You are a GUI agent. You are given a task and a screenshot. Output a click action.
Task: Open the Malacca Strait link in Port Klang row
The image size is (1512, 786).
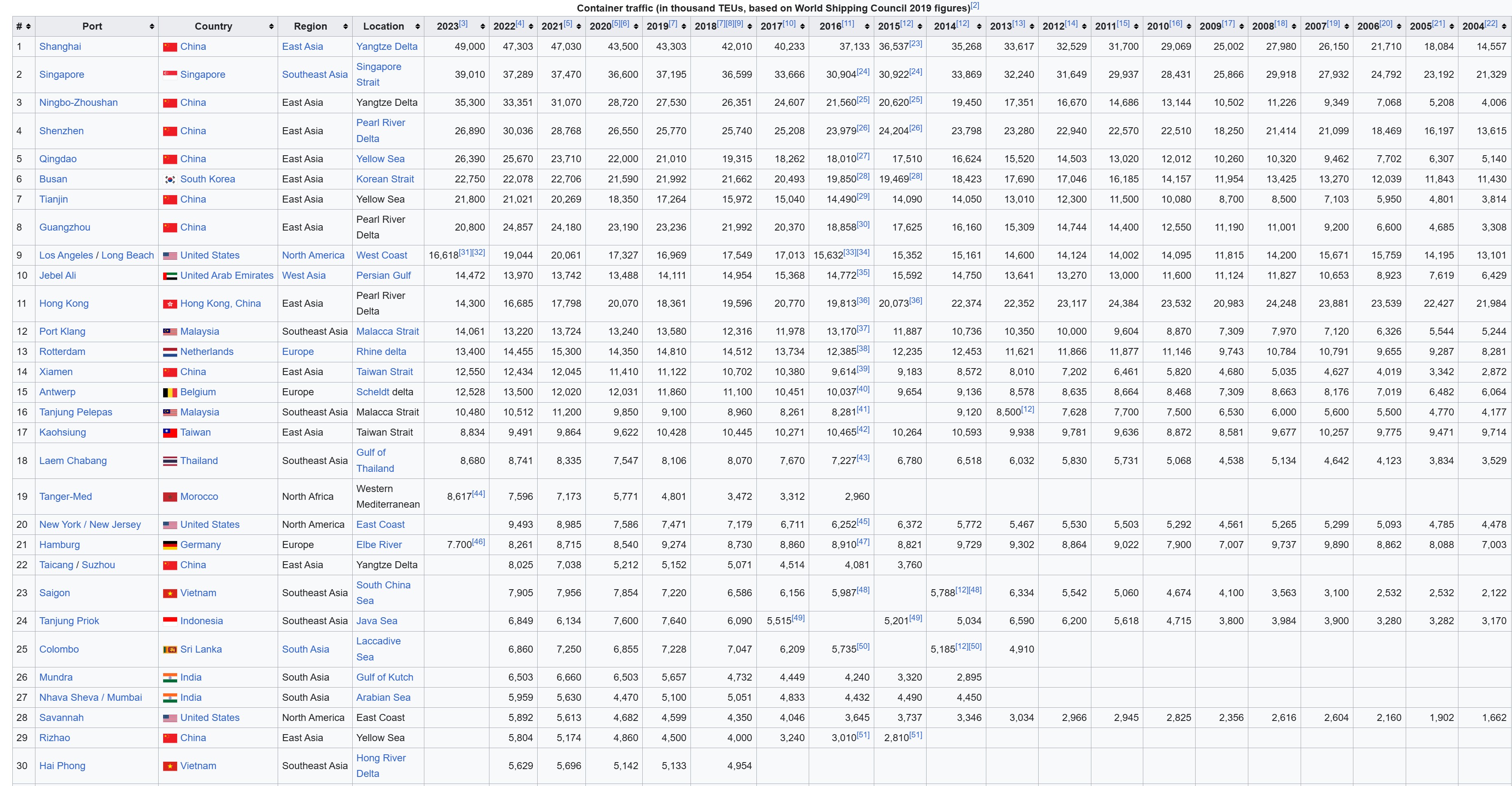coord(387,332)
